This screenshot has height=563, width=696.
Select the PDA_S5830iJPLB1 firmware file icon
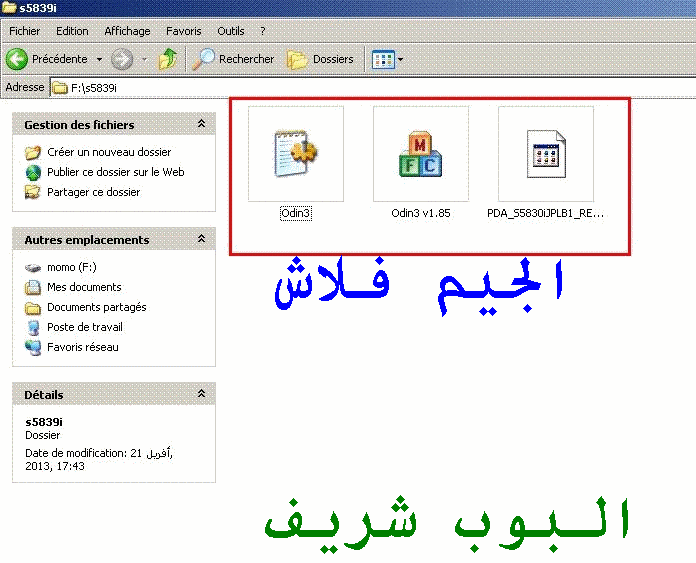click(546, 154)
